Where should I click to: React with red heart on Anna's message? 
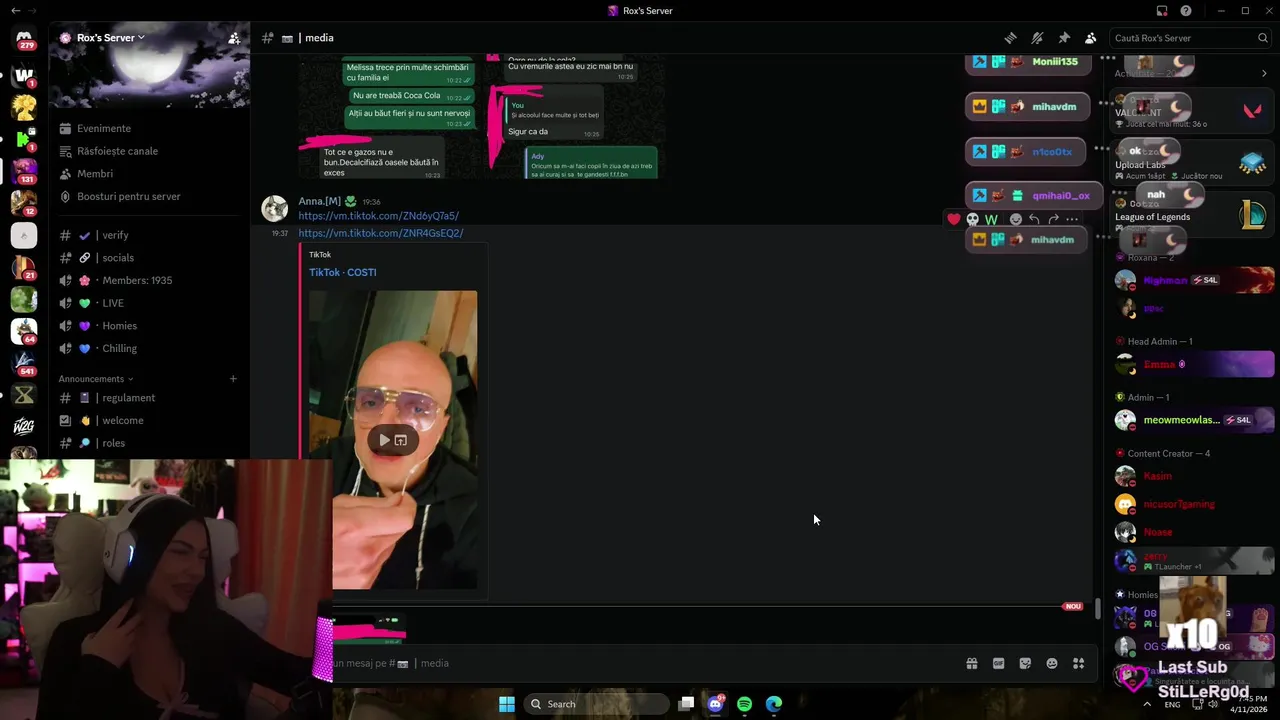click(954, 219)
